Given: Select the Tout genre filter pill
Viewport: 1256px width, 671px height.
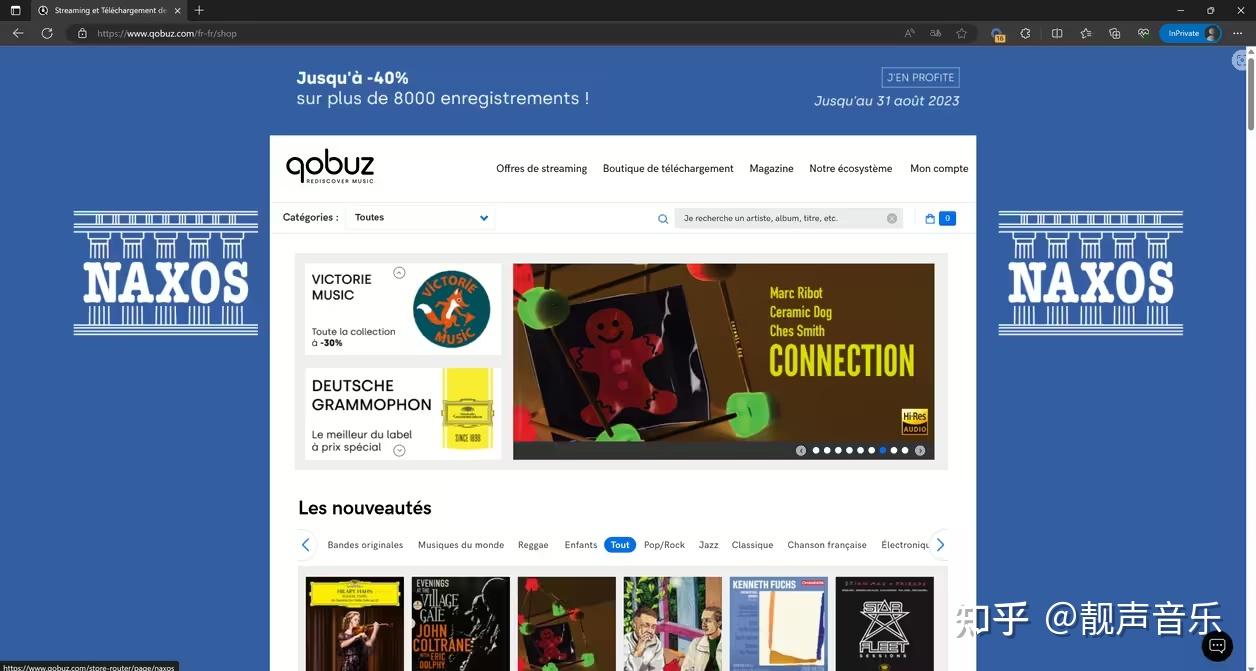Looking at the screenshot, I should (620, 545).
